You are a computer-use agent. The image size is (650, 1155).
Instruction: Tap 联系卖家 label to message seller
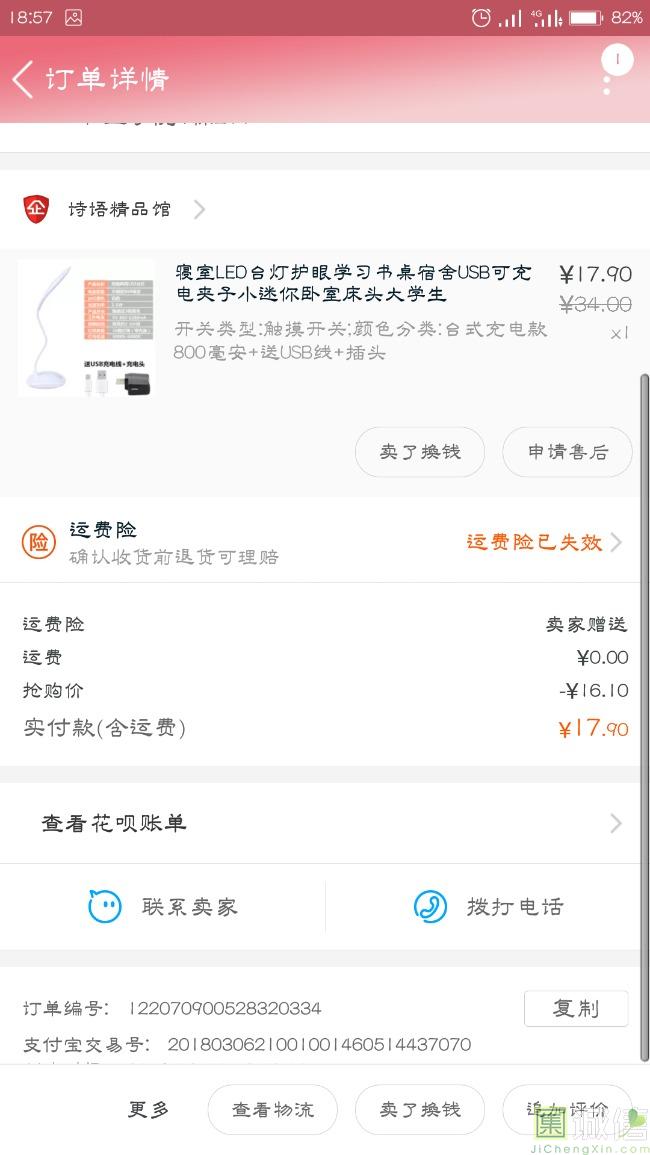[189, 907]
